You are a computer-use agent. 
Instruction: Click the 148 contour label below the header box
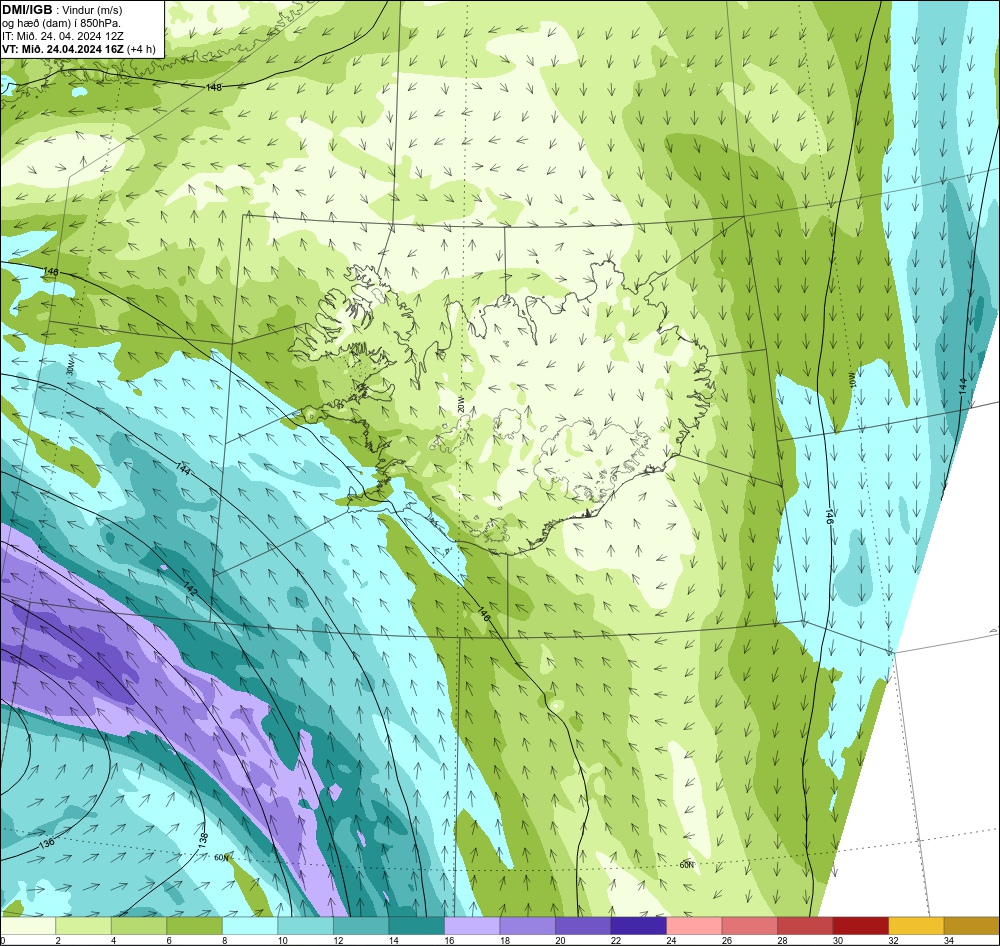pyautogui.click(x=214, y=87)
